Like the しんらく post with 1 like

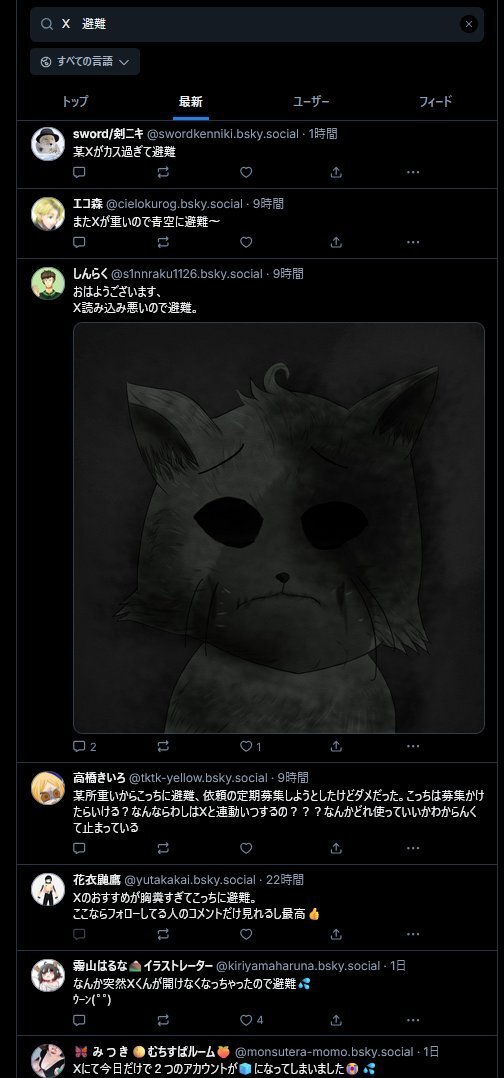click(250, 747)
